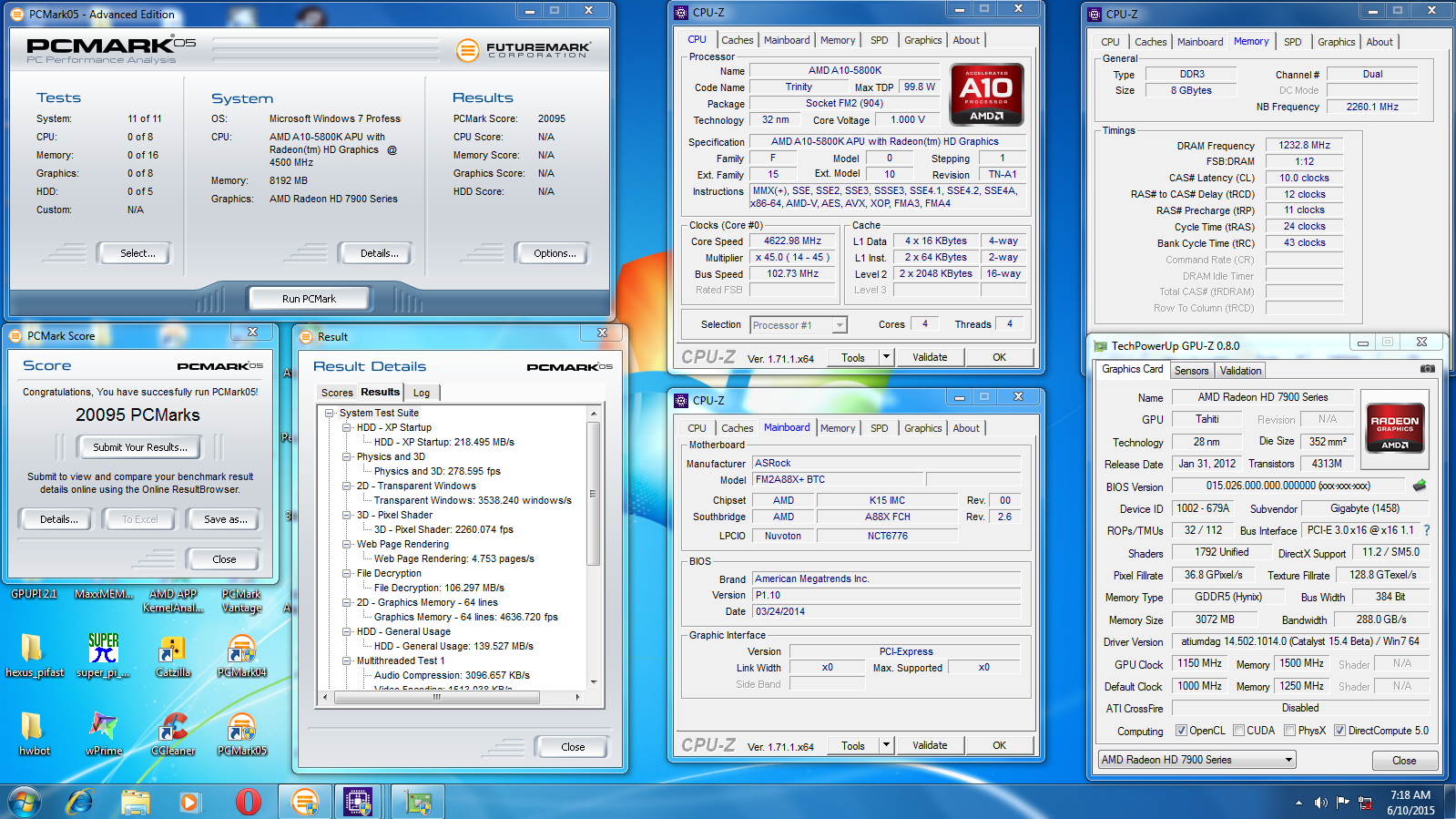This screenshot has width=1456, height=819.
Task: Open Opera browser from the taskbar
Action: coord(248,802)
